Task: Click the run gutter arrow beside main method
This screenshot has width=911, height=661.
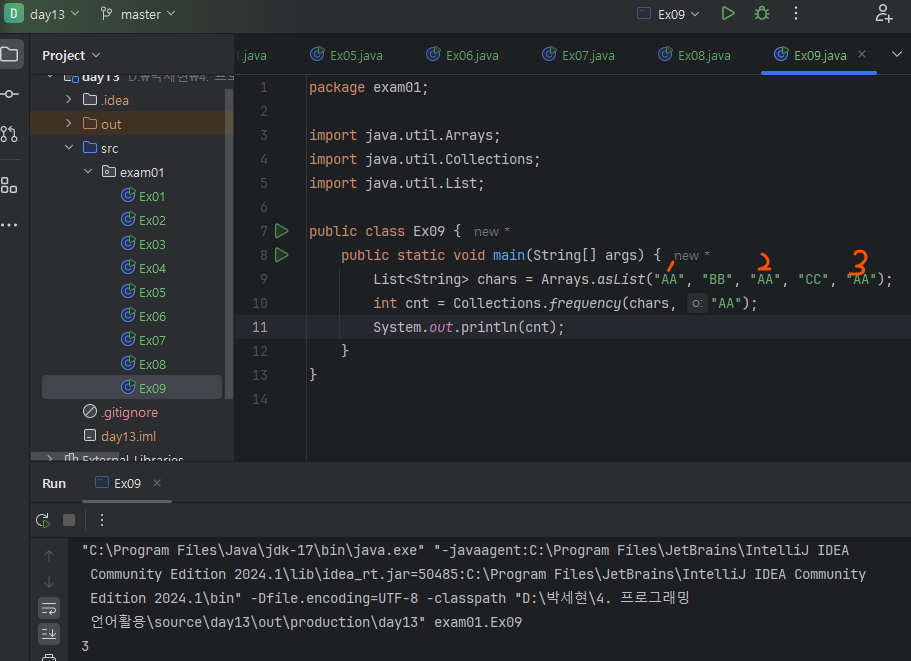Action: coord(281,255)
